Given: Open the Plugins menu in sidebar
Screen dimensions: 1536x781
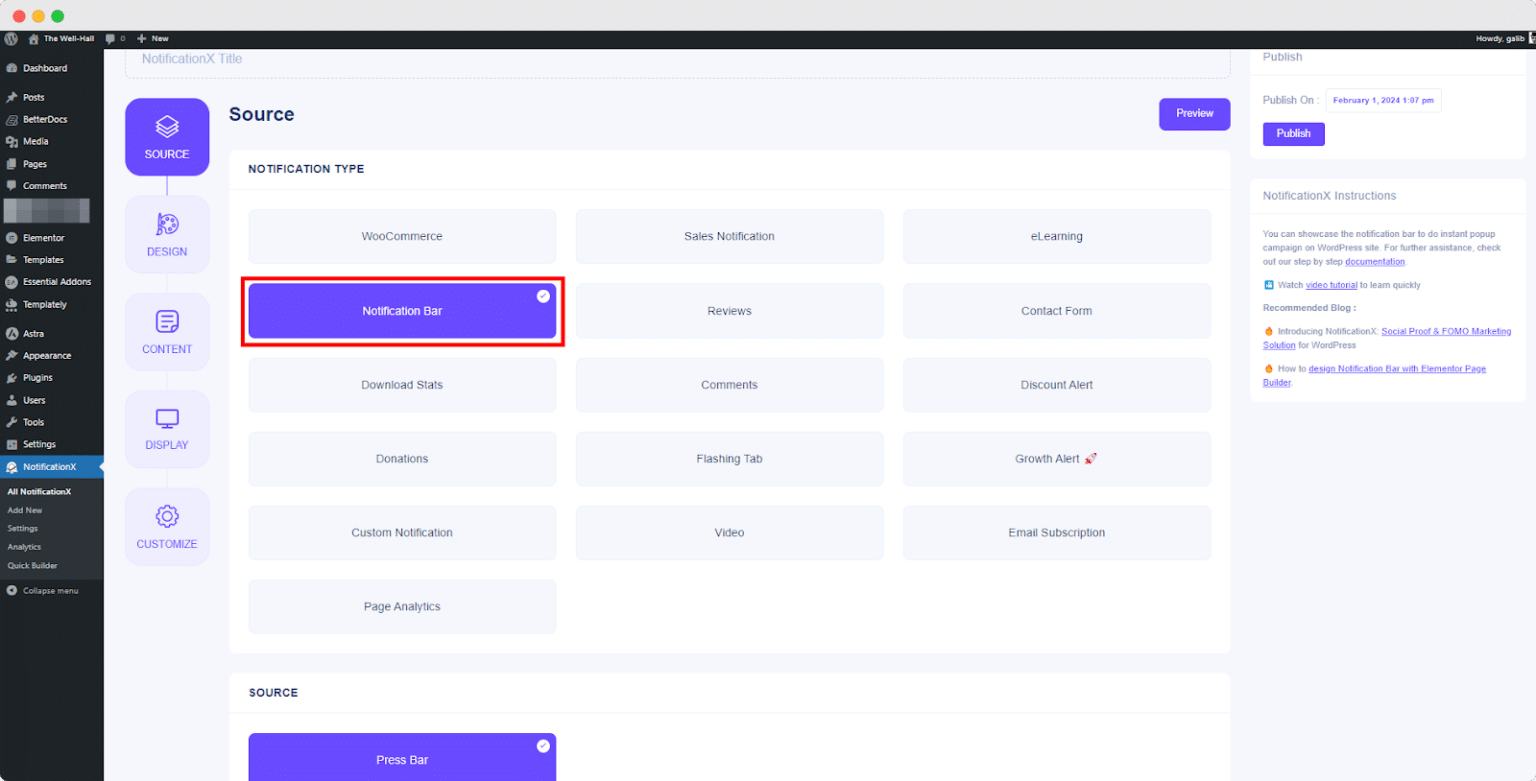Looking at the screenshot, I should click(37, 378).
